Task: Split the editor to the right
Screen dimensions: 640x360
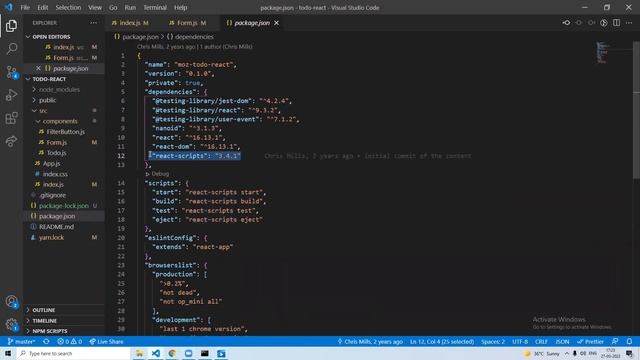Action: (x=616, y=23)
